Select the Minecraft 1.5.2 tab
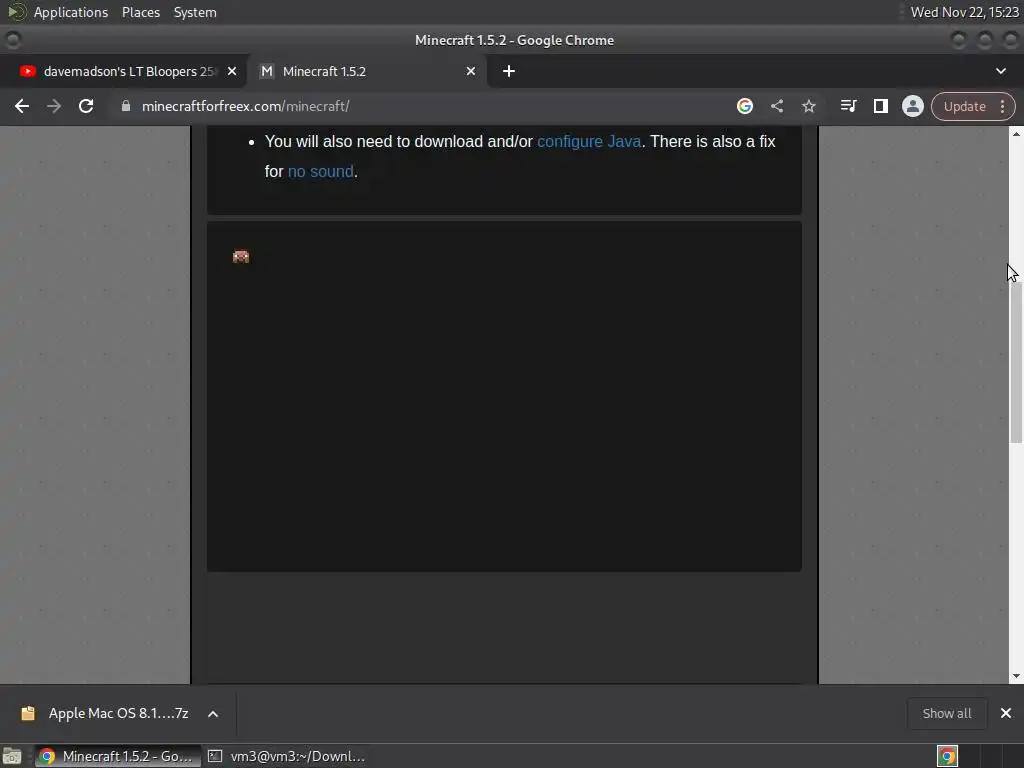The image size is (1024, 768). click(367, 71)
